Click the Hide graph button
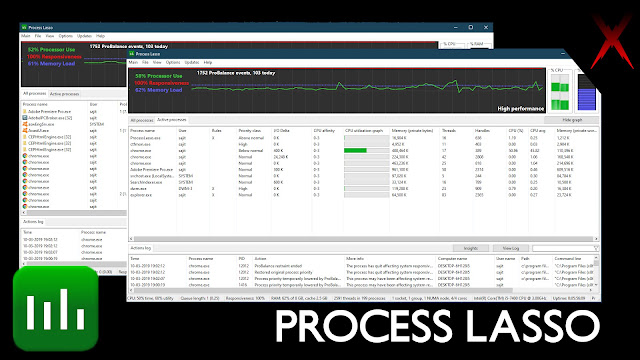Screen dimensions: 640x360 pos(572,120)
